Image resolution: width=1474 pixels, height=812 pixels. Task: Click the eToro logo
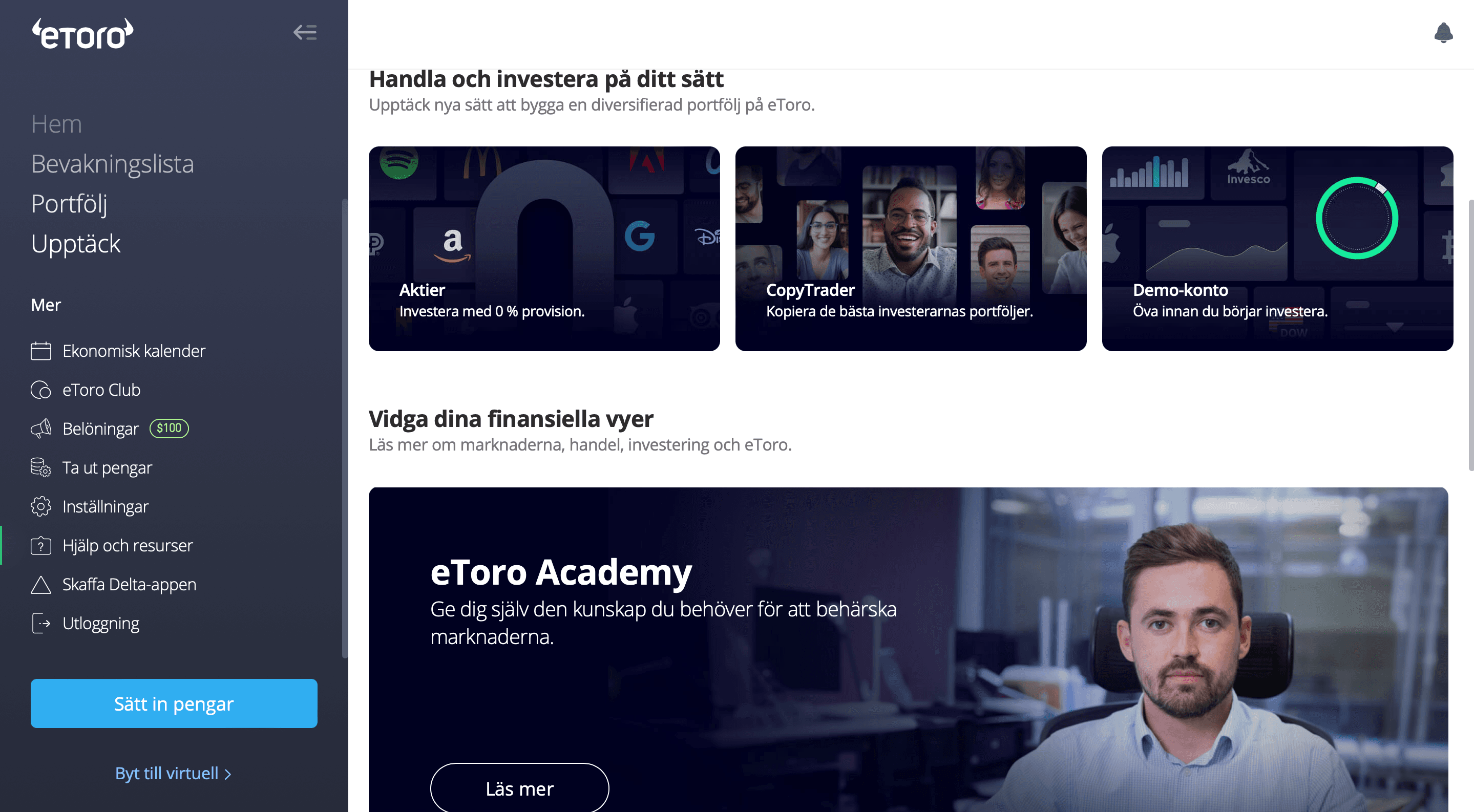[x=82, y=33]
